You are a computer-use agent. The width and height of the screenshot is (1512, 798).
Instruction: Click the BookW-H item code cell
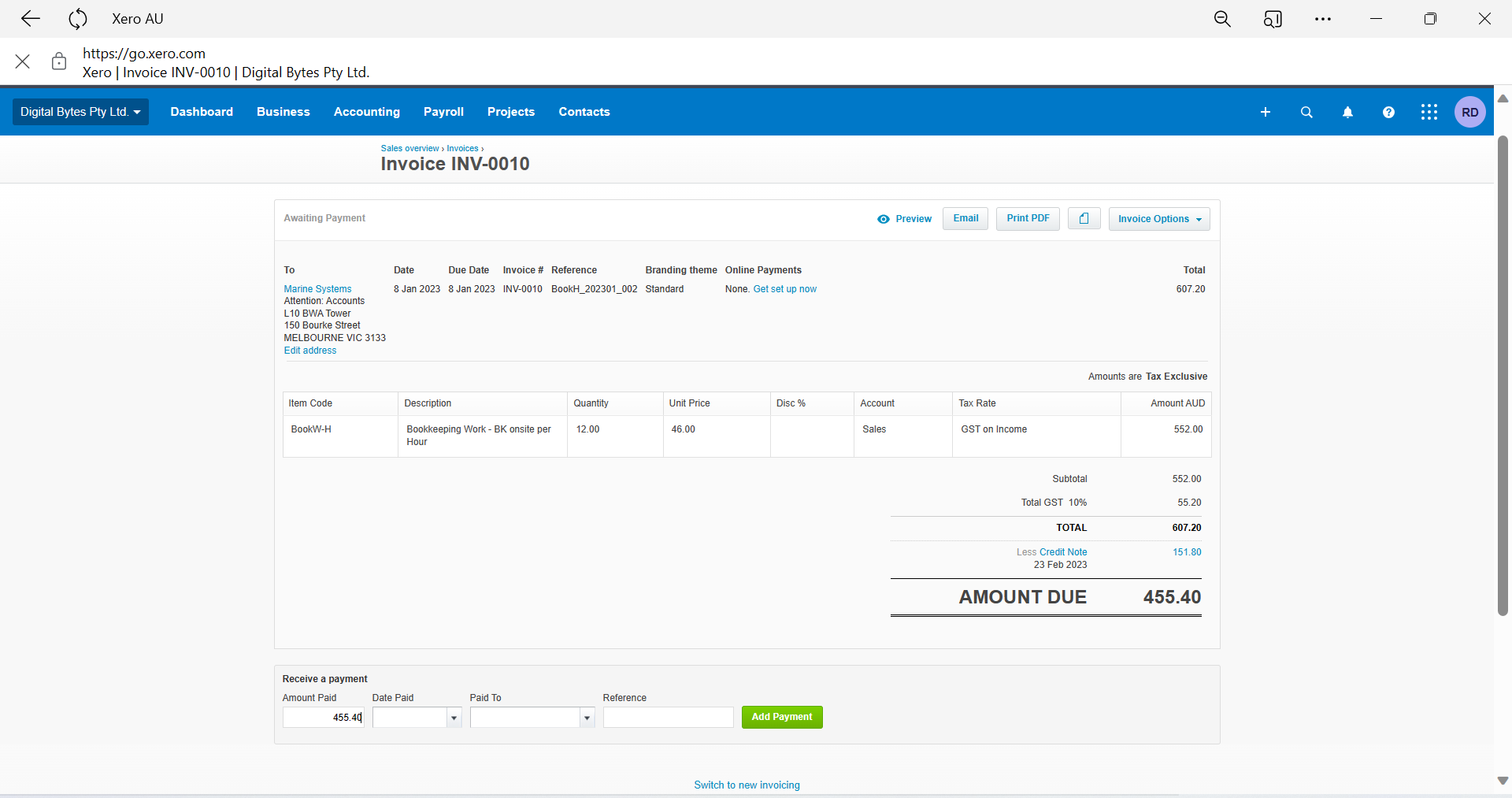tap(340, 436)
